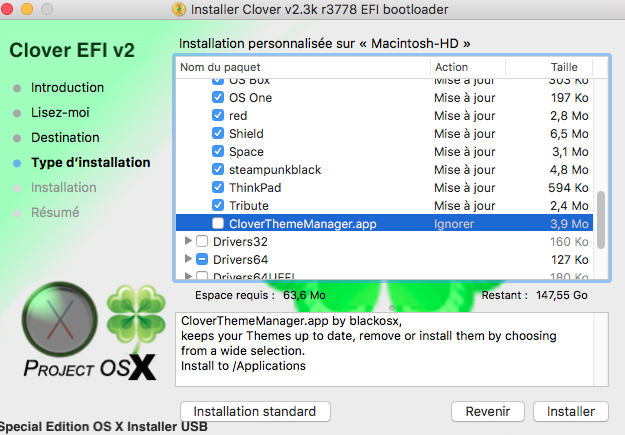Click the Taille column header
The width and height of the screenshot is (625, 435).
click(549, 67)
